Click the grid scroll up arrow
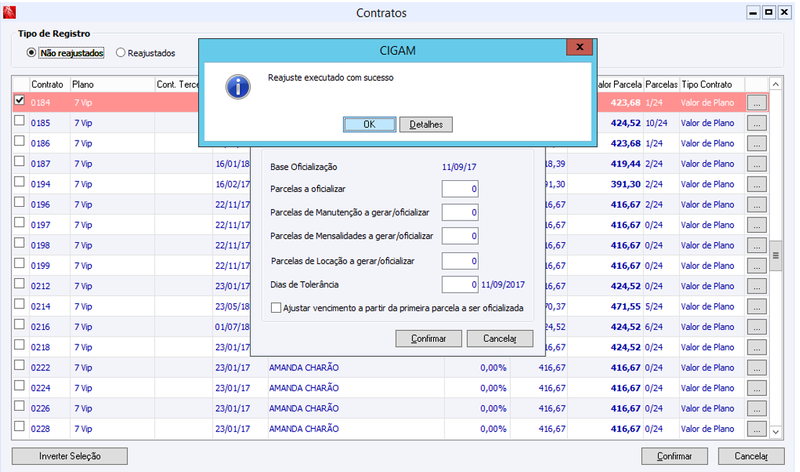 click(x=776, y=84)
